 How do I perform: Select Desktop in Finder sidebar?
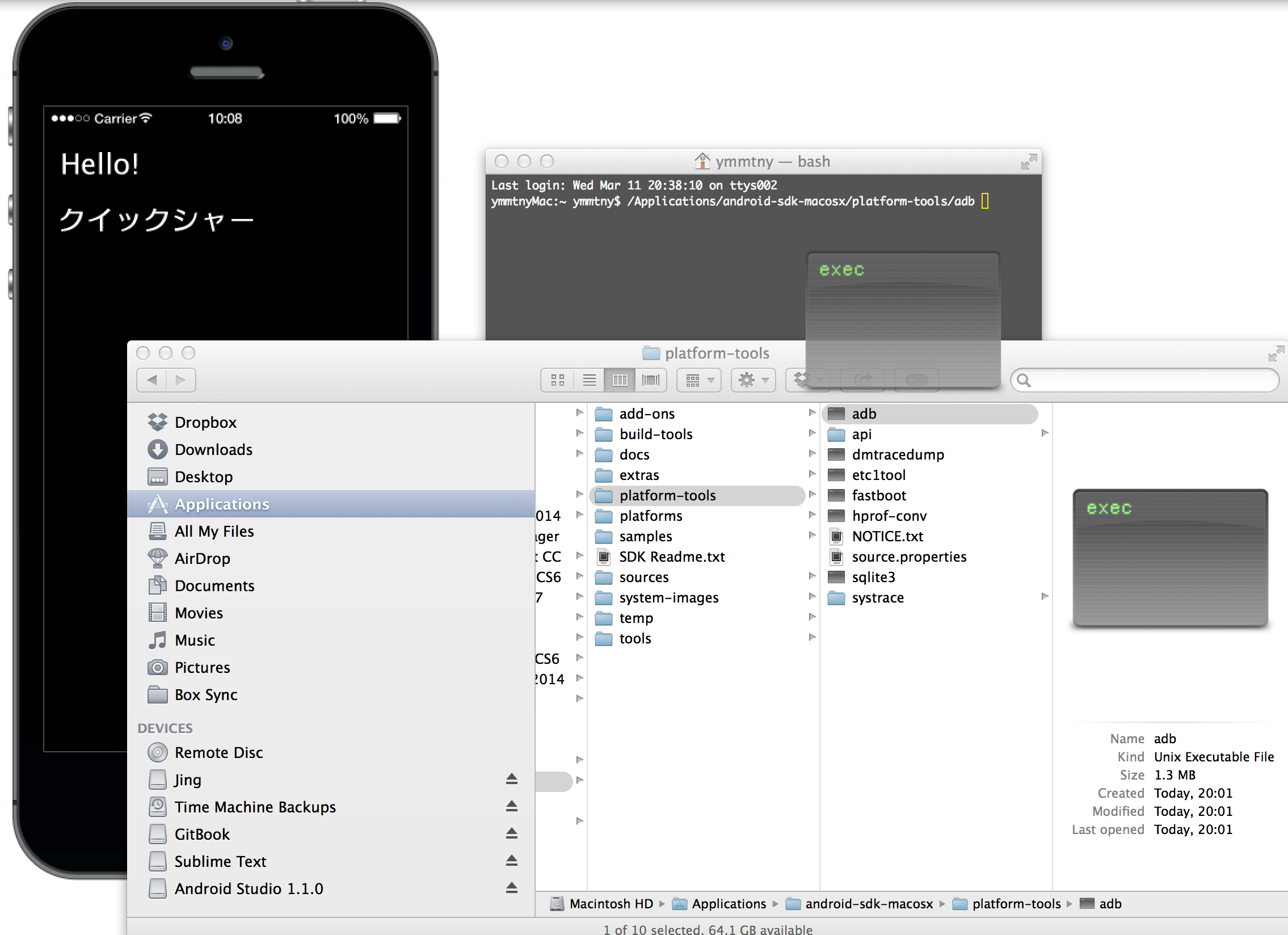coord(331,477)
